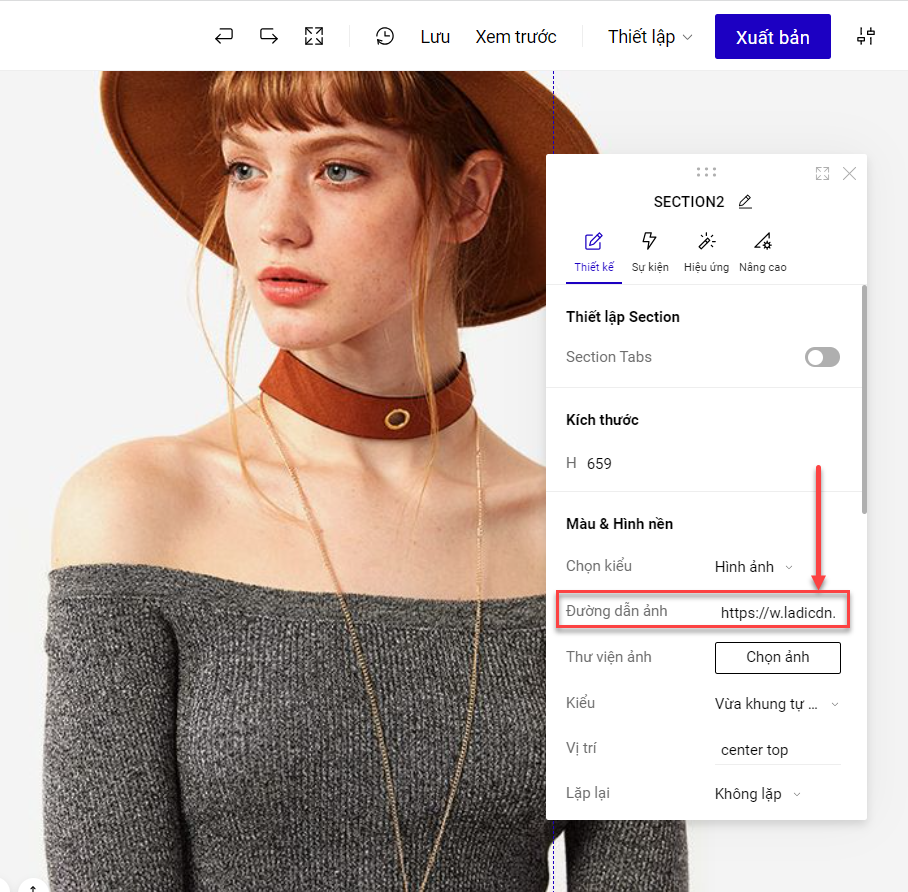Switch to the Sự kiện tab

click(x=650, y=252)
